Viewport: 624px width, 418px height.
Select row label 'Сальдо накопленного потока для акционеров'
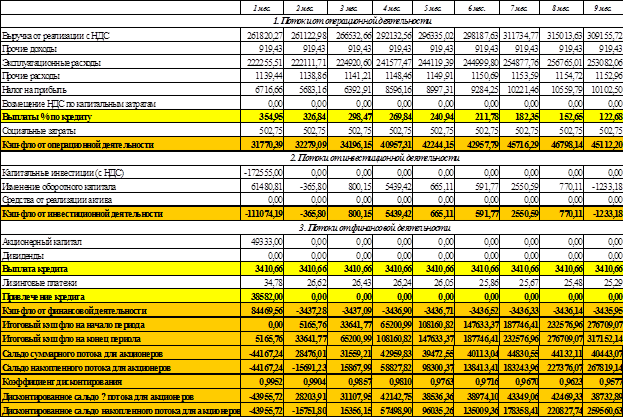click(x=86, y=368)
